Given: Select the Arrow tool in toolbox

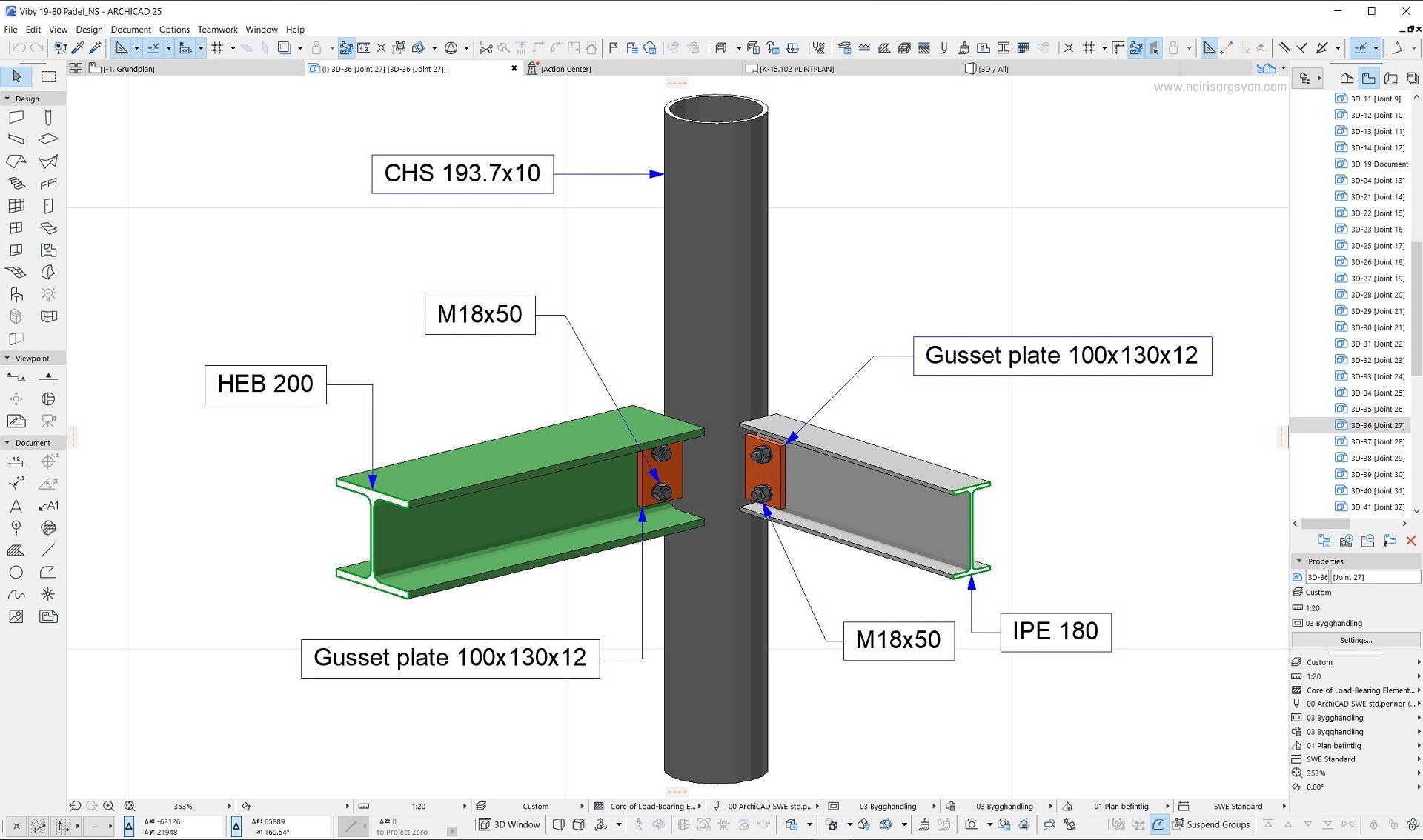Looking at the screenshot, I should coord(16,76).
